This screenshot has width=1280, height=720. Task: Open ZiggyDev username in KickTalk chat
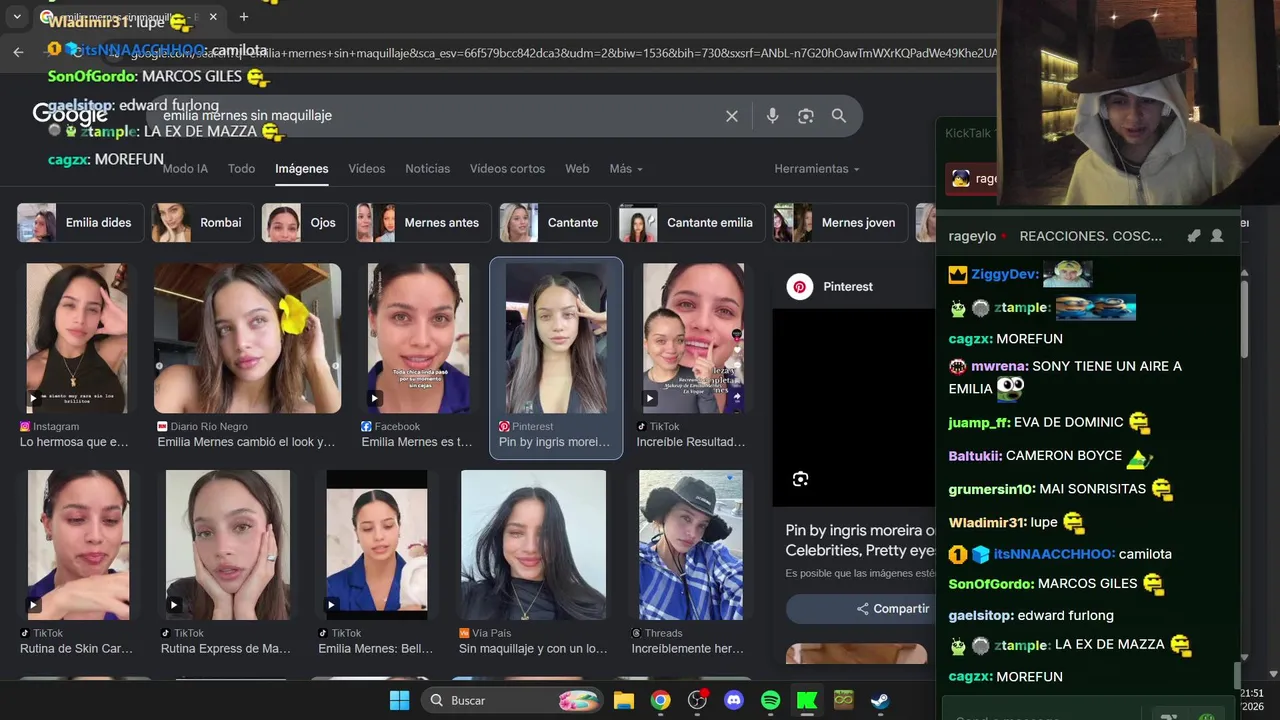pyautogui.click(x=1004, y=274)
